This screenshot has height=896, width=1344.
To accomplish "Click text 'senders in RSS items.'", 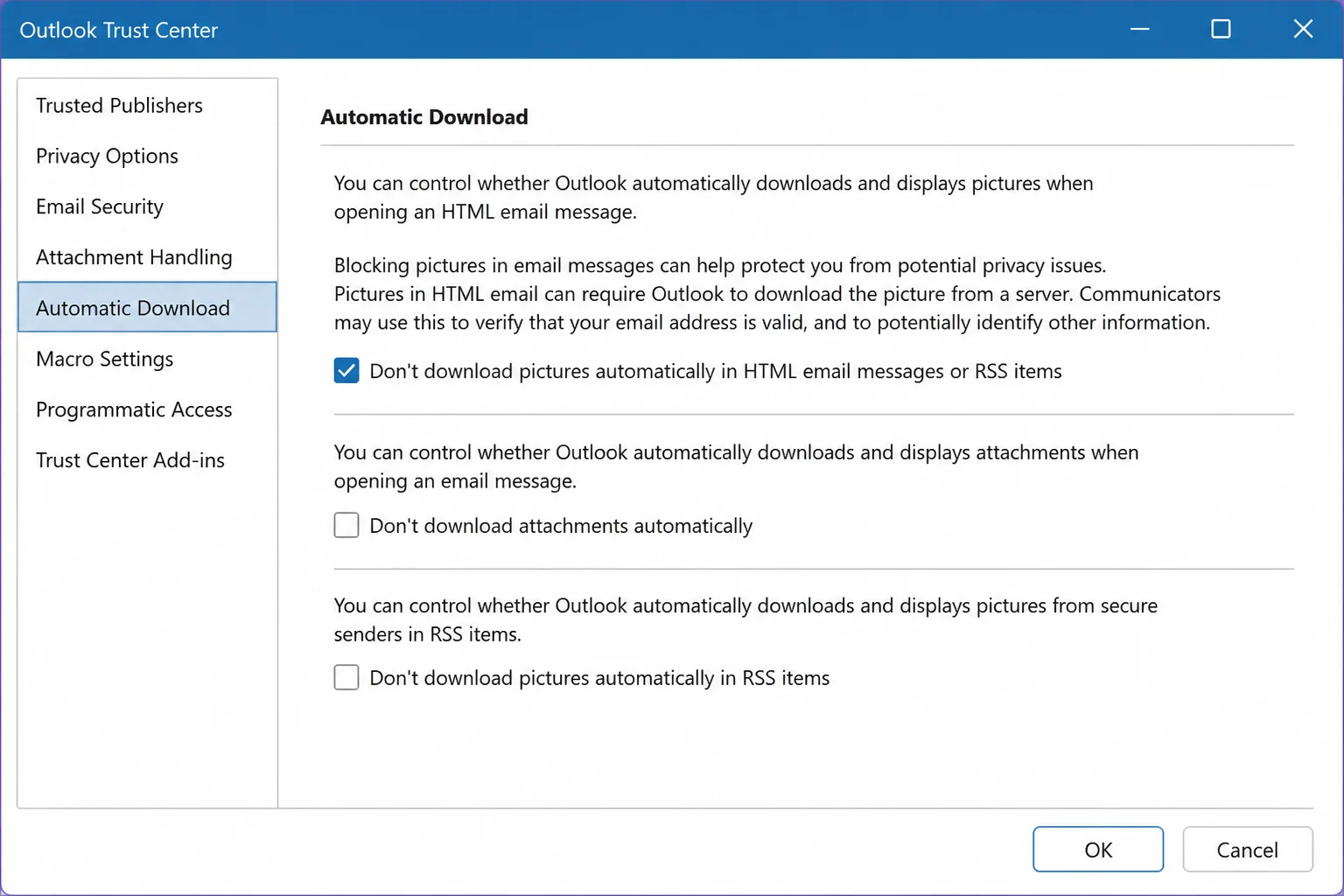I will click(x=427, y=634).
